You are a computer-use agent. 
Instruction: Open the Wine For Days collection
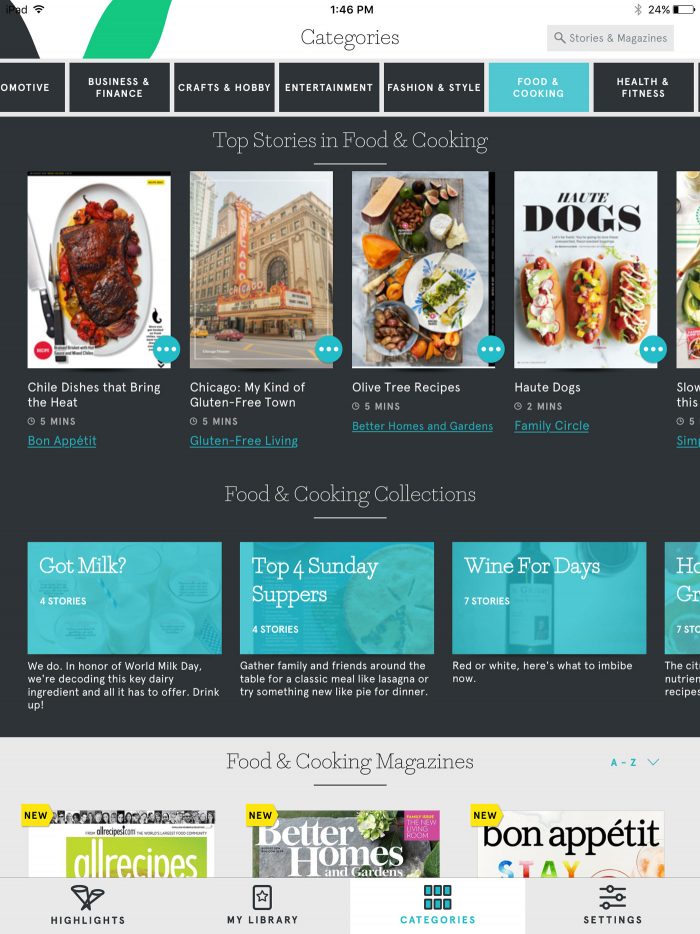coord(549,598)
